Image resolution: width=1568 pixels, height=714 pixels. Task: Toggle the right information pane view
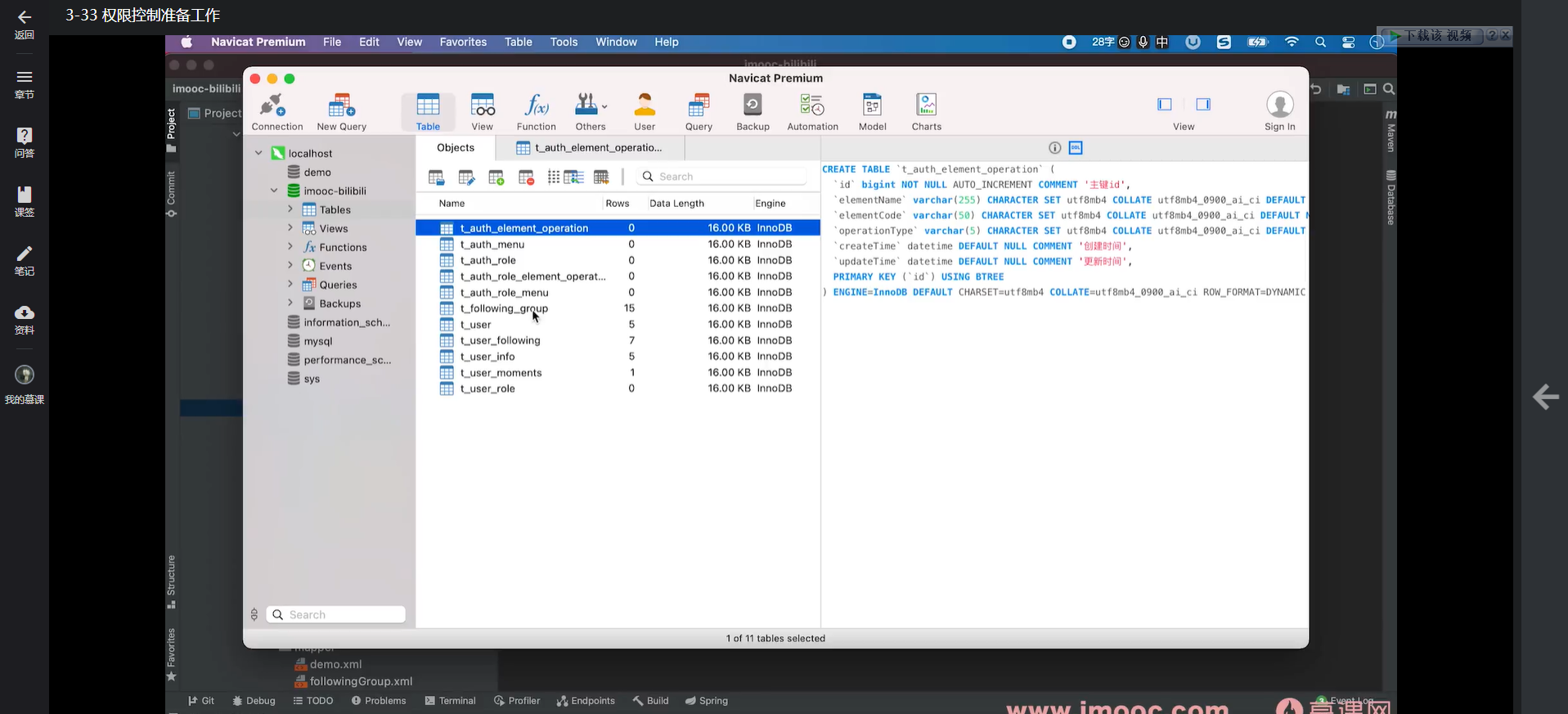click(x=1202, y=105)
